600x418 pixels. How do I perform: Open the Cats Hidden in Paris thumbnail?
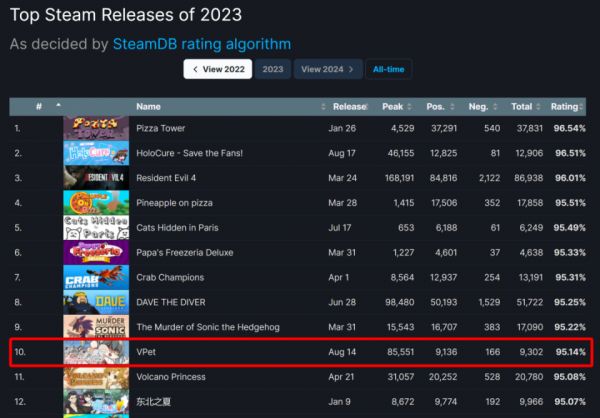click(x=96, y=228)
